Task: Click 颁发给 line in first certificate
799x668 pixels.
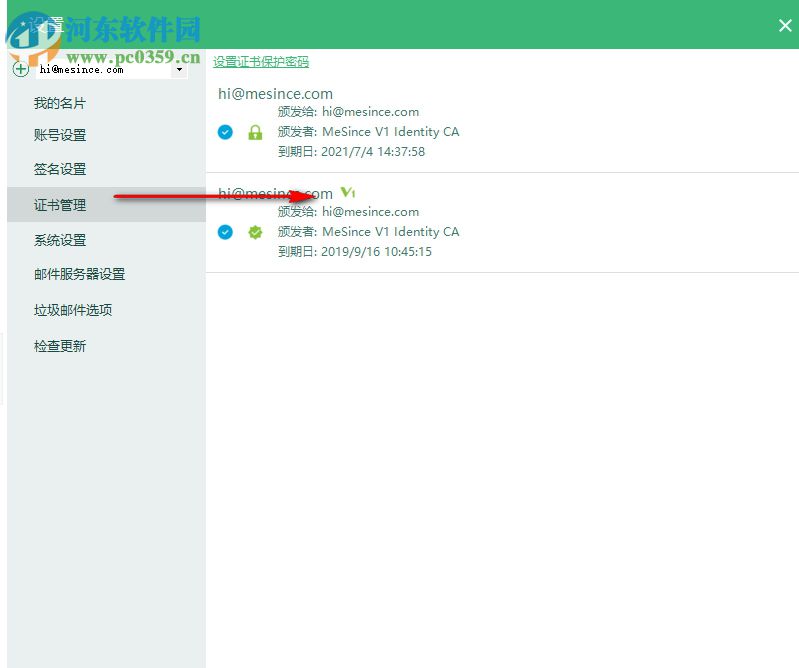Action: pos(349,112)
